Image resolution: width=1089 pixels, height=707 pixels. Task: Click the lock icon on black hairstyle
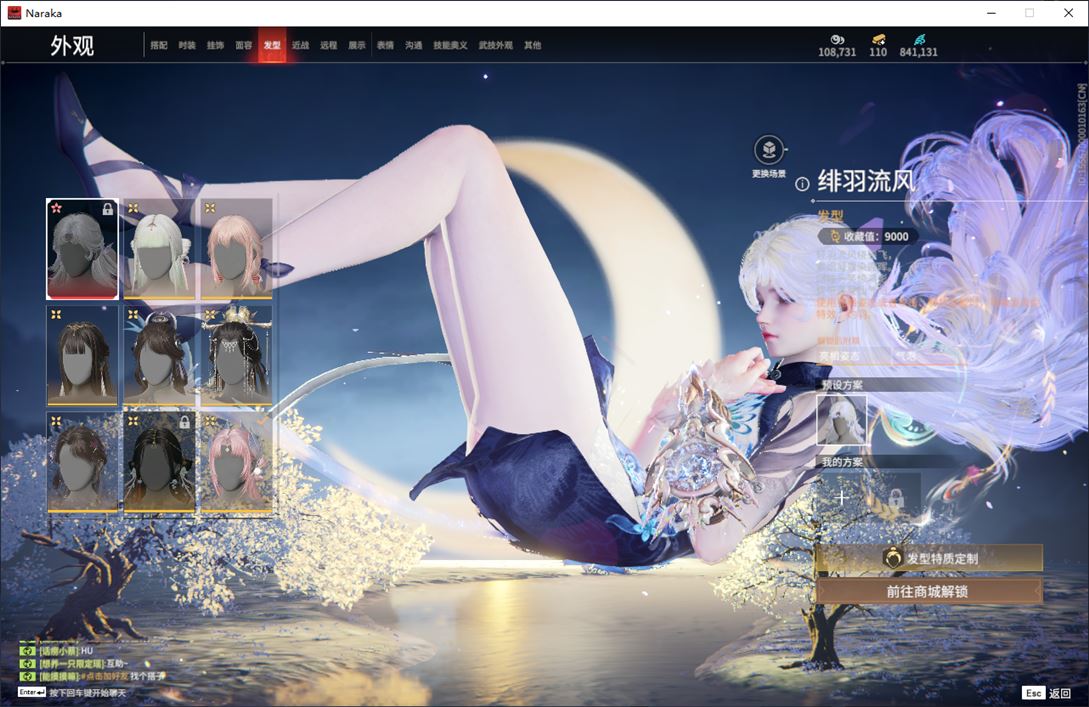(x=185, y=422)
